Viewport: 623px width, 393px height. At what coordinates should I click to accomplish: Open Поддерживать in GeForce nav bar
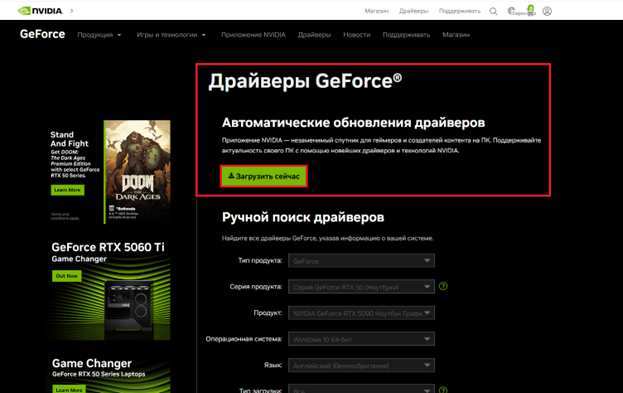pyautogui.click(x=406, y=35)
